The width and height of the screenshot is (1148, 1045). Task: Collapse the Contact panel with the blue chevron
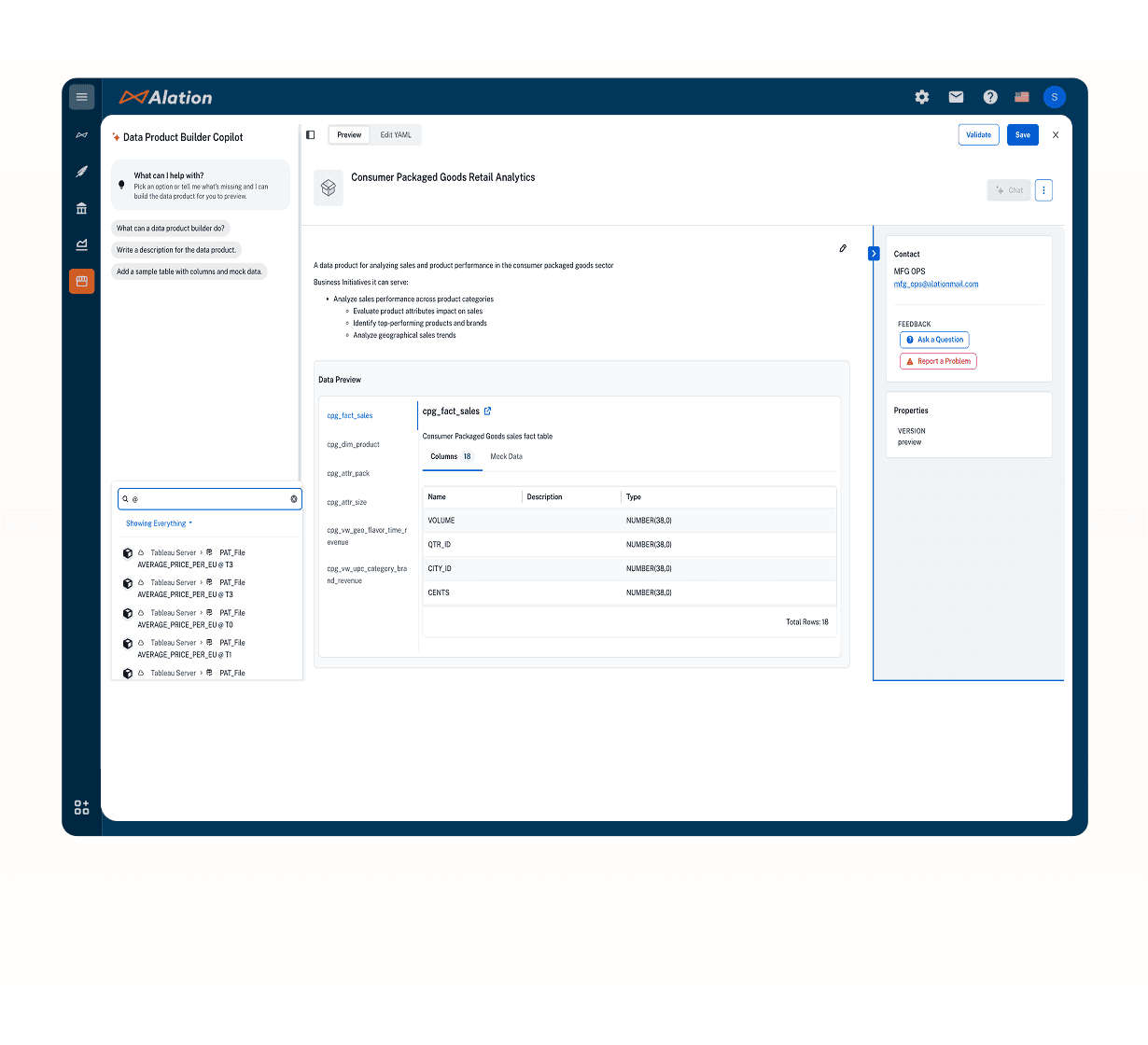874,253
